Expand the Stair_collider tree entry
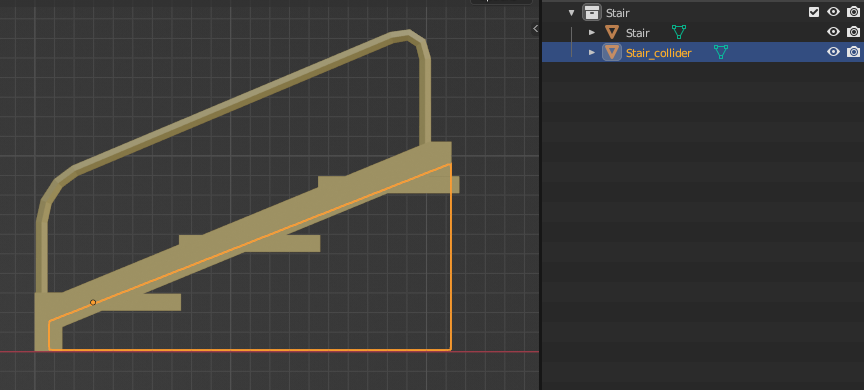Image resolution: width=864 pixels, height=390 pixels. (592, 52)
